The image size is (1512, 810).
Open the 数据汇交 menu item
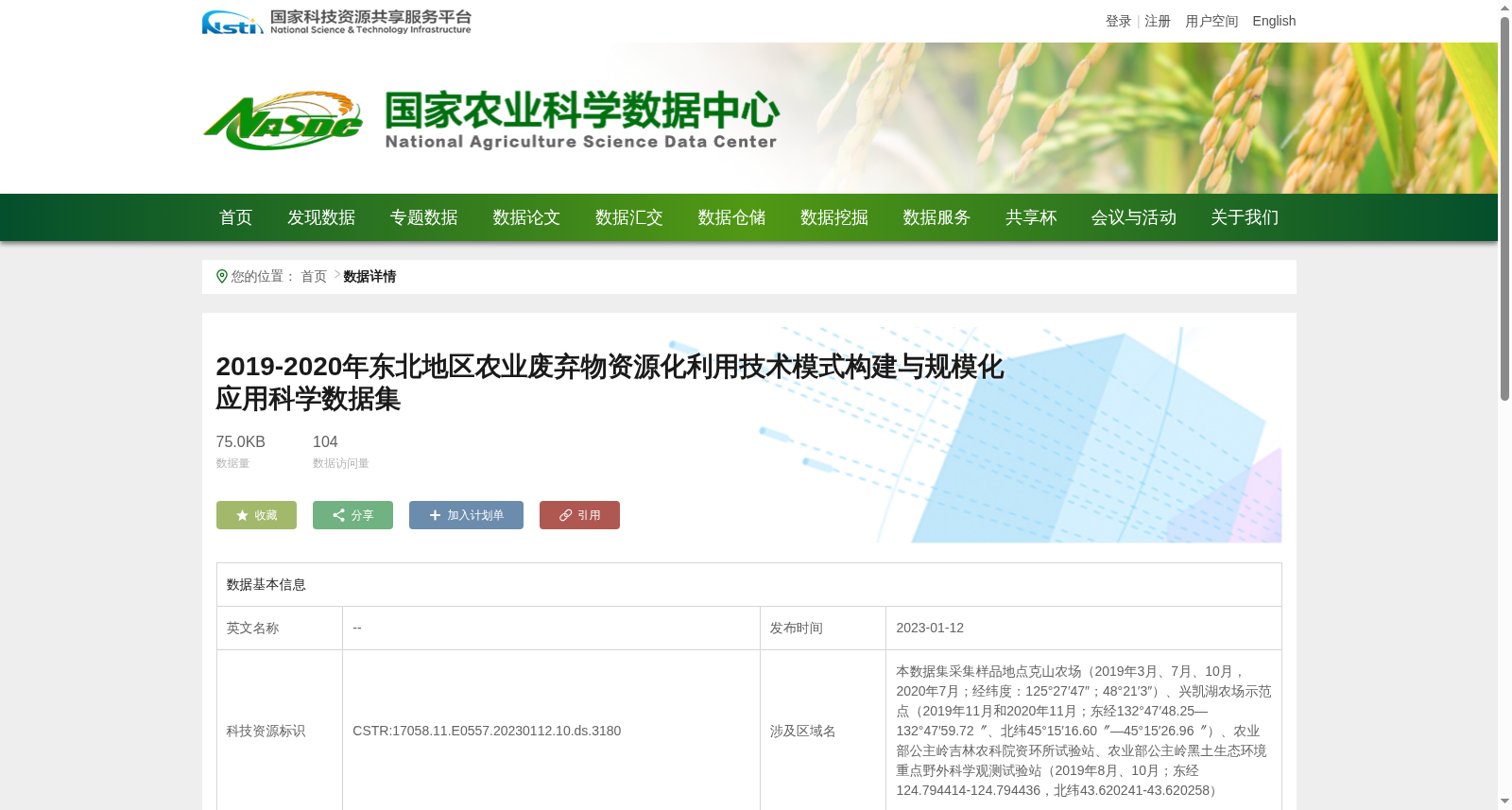click(629, 217)
